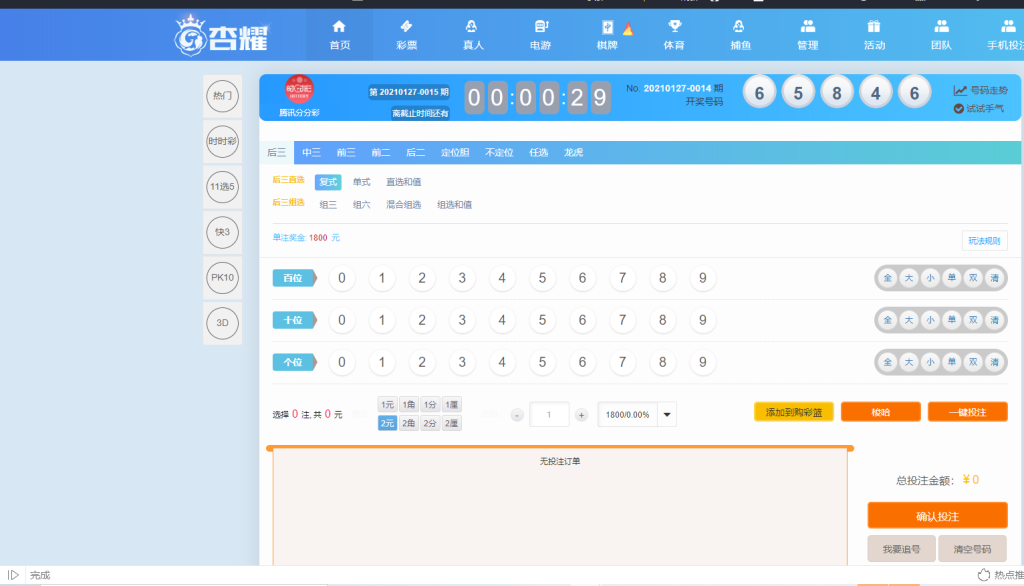Select the 体育 sports icon
The height and width of the screenshot is (586, 1024).
[673, 33]
